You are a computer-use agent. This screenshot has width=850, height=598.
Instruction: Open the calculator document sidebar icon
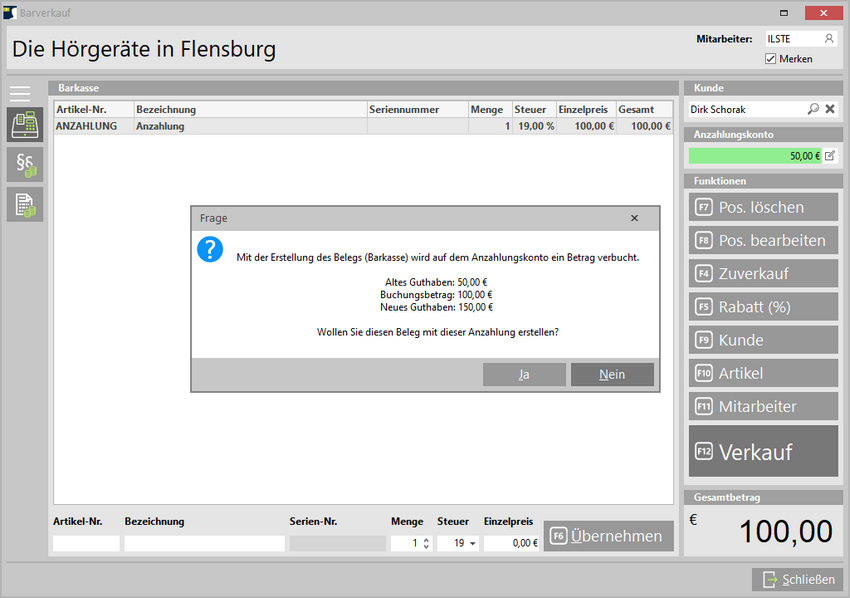point(24,204)
